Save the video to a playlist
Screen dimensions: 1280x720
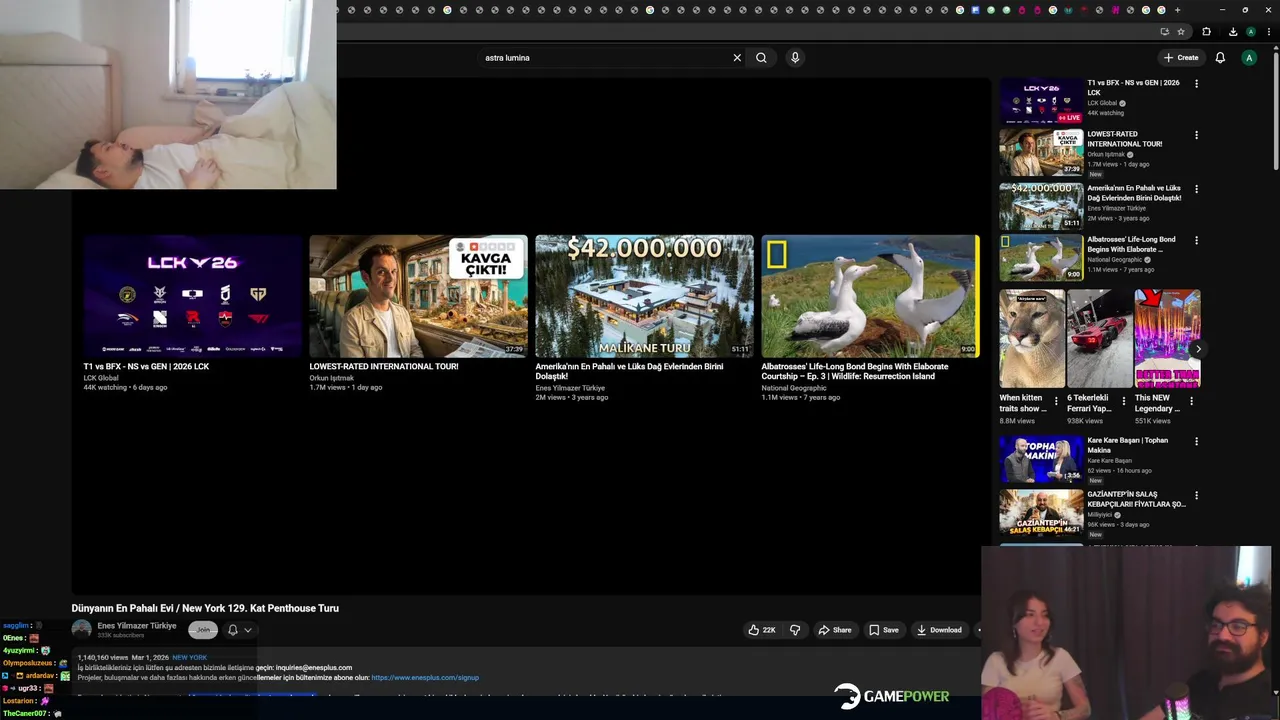tap(884, 630)
